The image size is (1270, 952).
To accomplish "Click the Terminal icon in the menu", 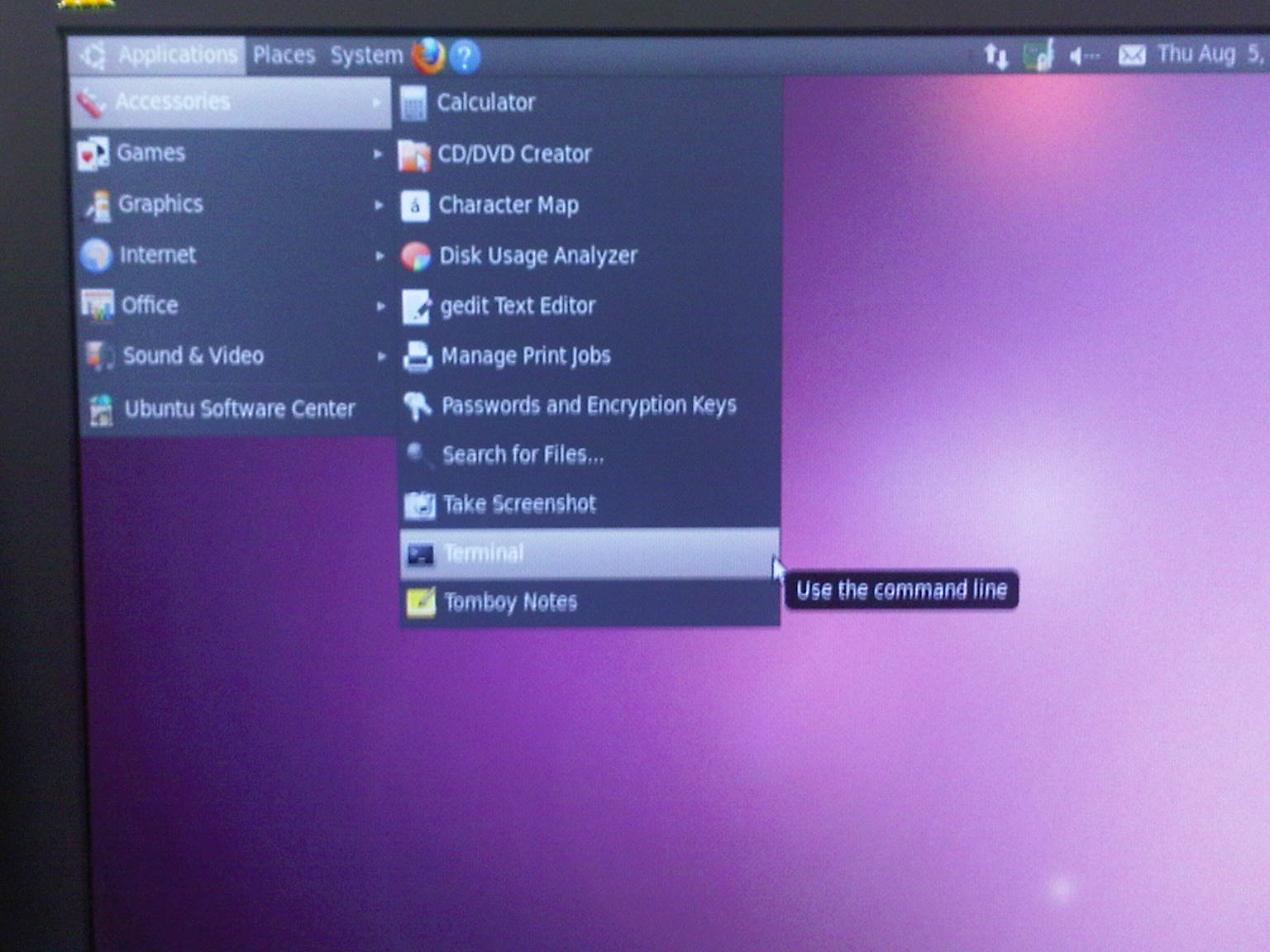I will [x=420, y=554].
